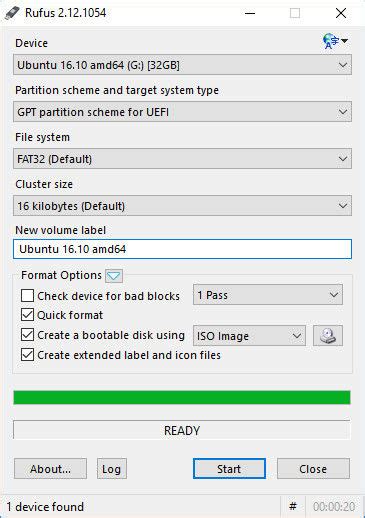Click the green progress bar

click(182, 398)
